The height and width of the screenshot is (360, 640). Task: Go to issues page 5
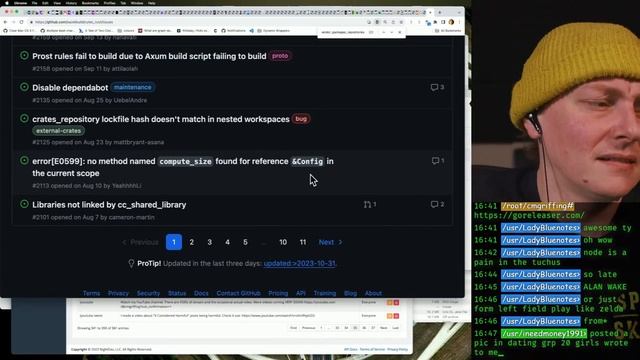click(245, 242)
